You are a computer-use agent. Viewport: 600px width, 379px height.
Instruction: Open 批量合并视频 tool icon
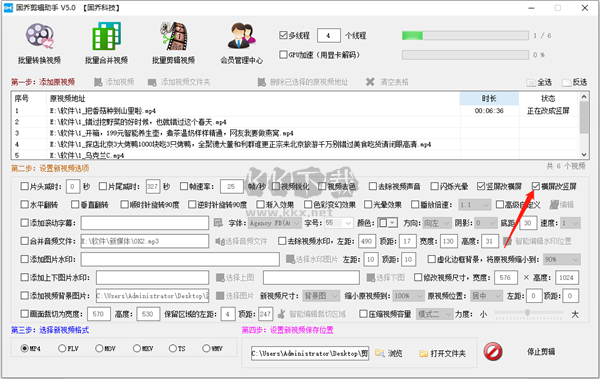click(106, 36)
